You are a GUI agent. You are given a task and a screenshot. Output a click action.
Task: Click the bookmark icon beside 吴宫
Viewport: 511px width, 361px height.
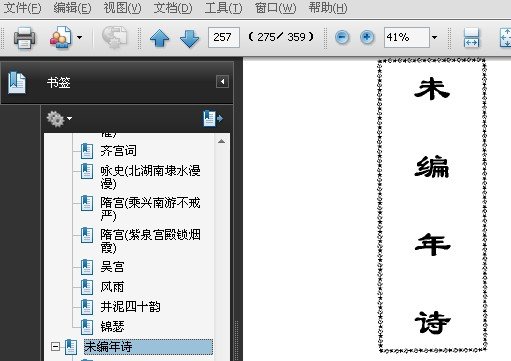tap(87, 267)
